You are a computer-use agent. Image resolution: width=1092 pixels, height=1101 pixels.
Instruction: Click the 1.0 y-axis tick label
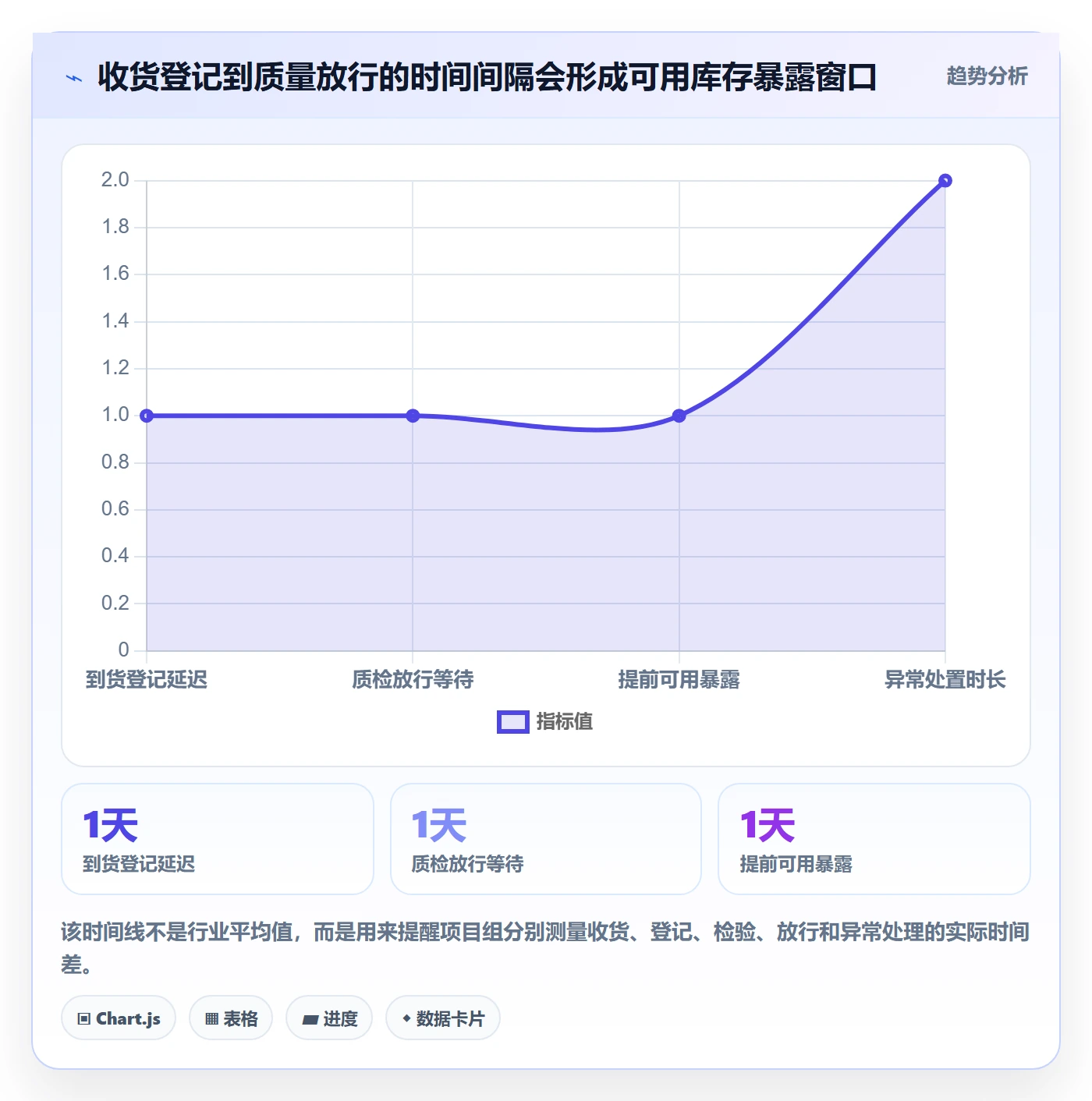click(x=115, y=415)
